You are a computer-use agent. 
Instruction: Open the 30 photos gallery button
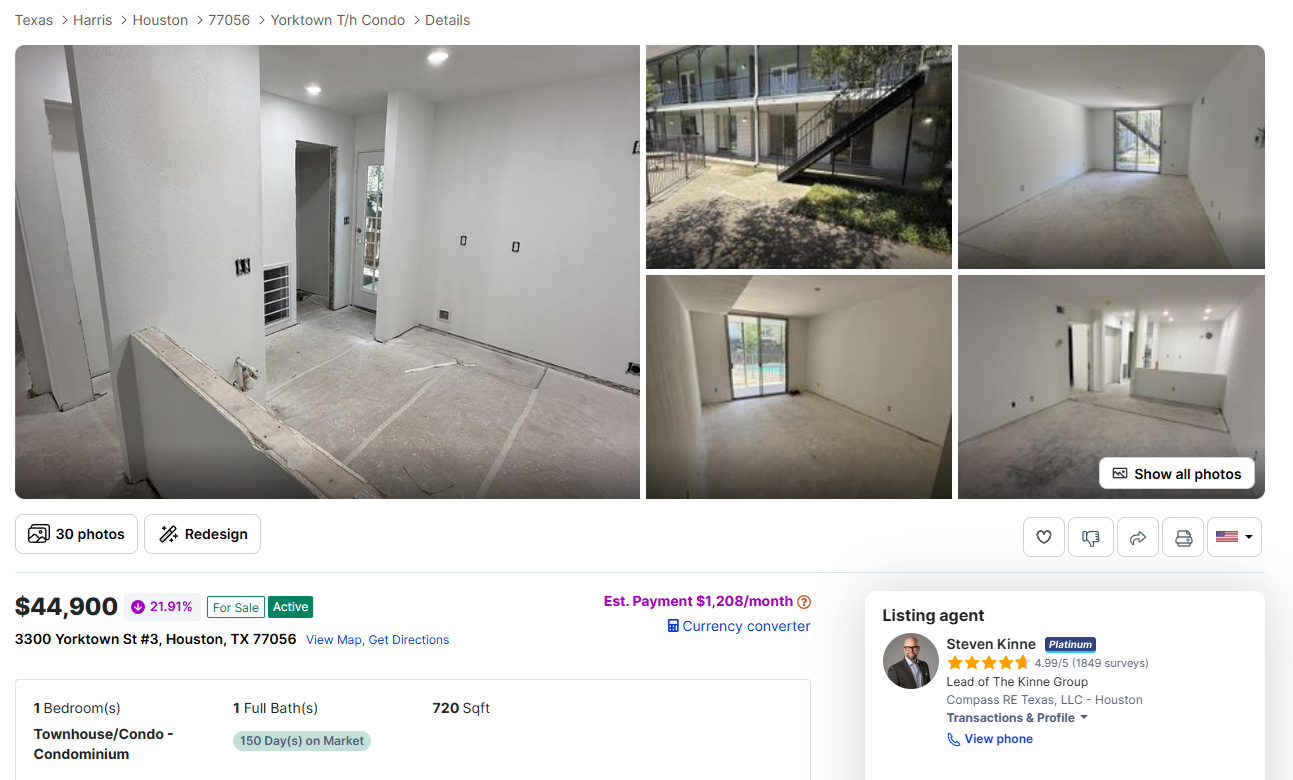(76, 534)
